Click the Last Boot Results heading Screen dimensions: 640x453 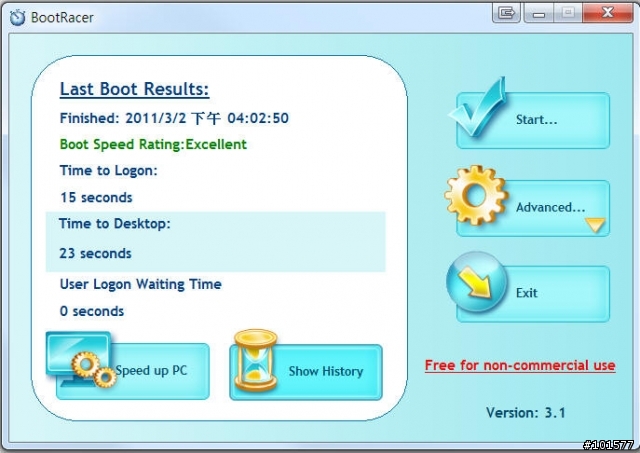[x=134, y=89]
